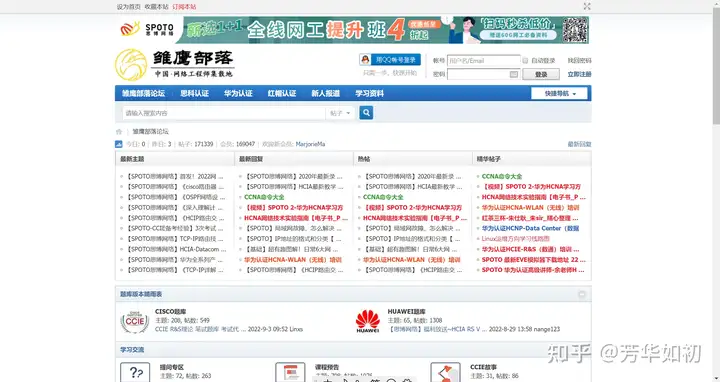Click the username/Email input field
The height and width of the screenshot is (382, 720).
coord(484,61)
